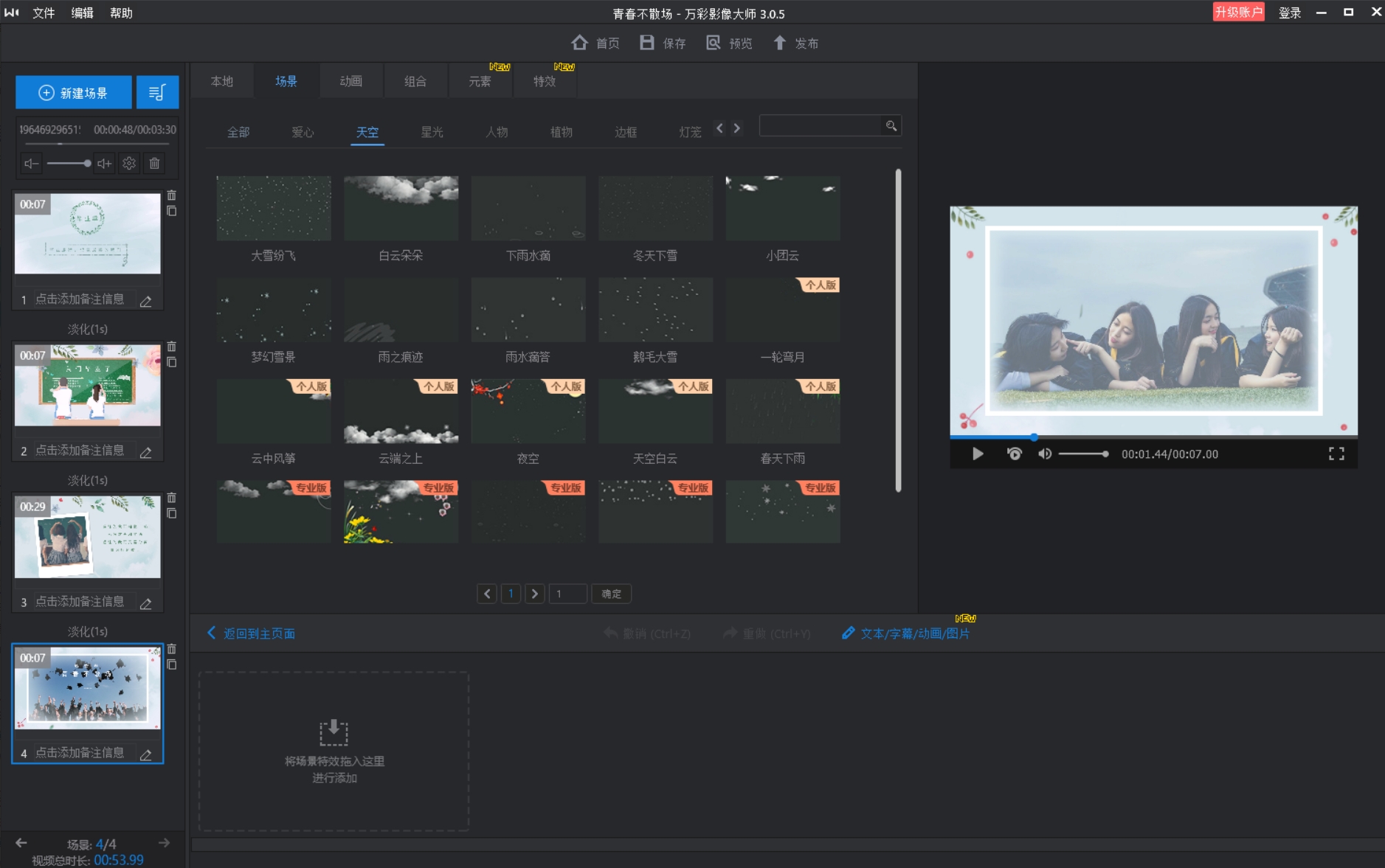Click the 首页 home icon
The image size is (1385, 868).
(x=580, y=43)
